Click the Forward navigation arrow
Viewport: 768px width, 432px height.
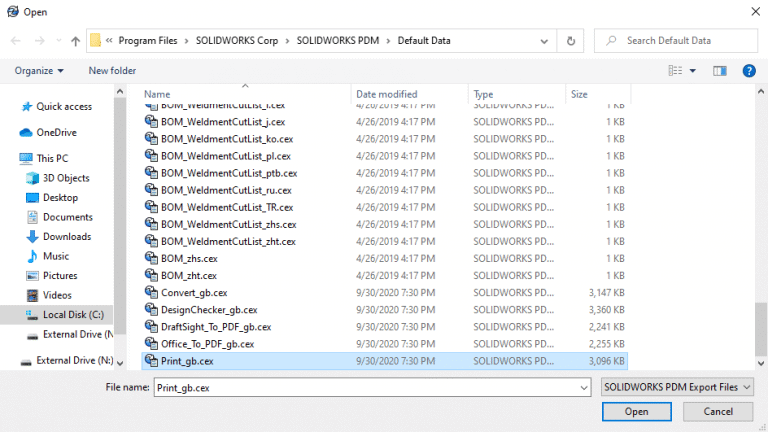[x=39, y=41]
